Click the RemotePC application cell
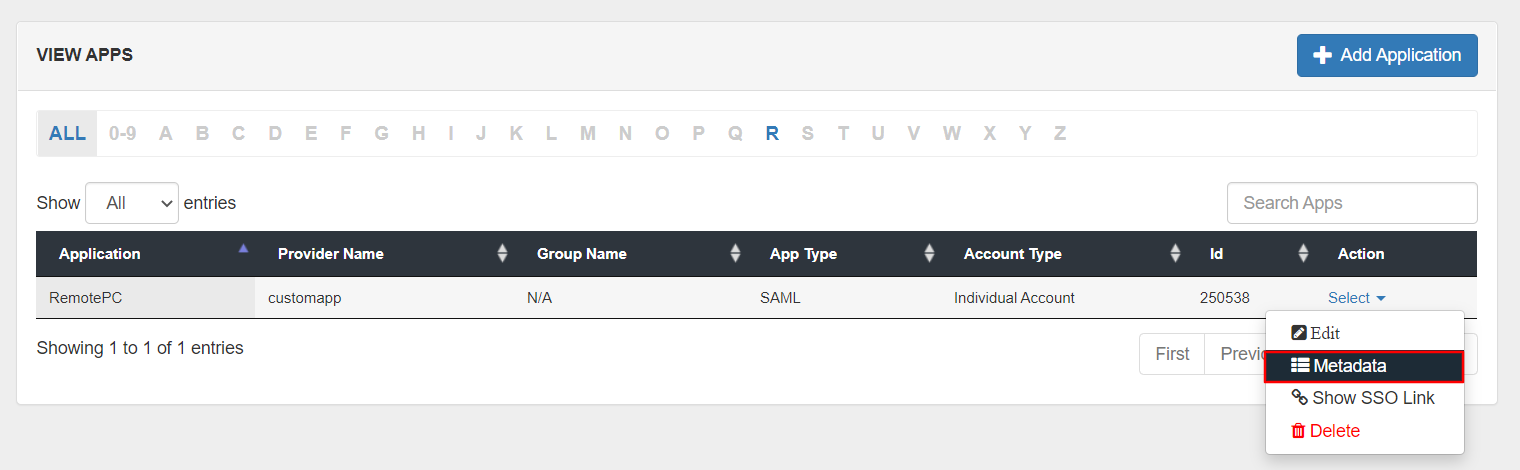 pos(145,298)
